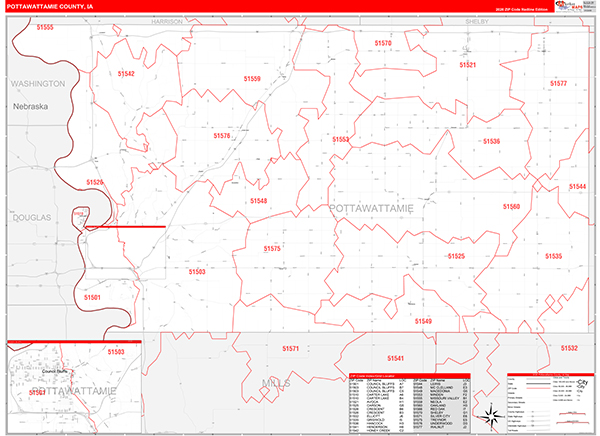Click ZIP code label 51542
The image size is (600, 436).
click(126, 73)
